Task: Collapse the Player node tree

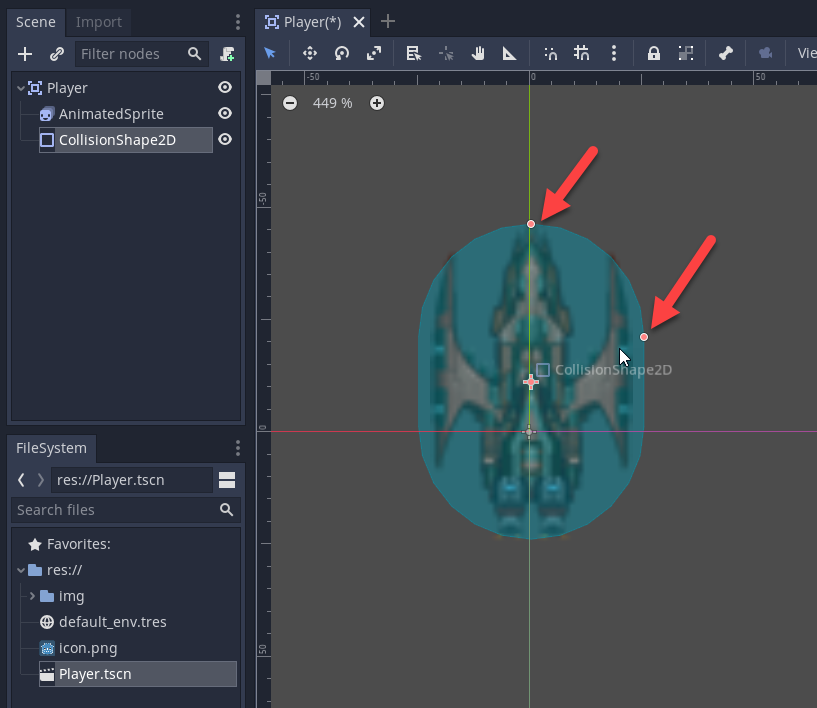Action: pos(21,88)
